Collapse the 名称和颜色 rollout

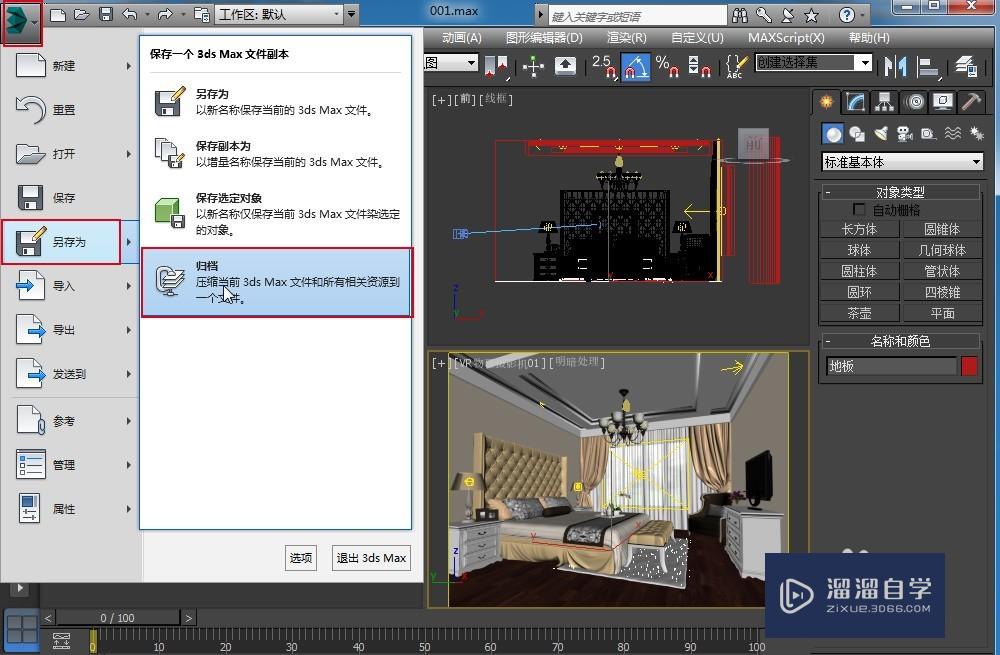click(901, 341)
